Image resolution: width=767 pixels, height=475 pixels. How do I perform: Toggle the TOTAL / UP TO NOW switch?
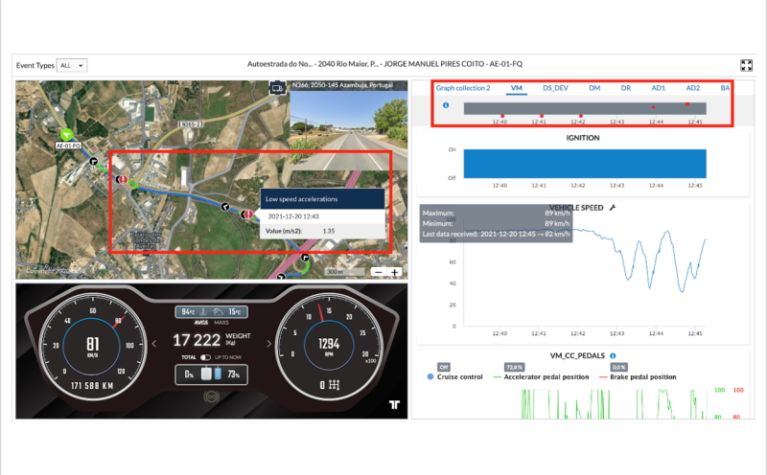pos(205,357)
